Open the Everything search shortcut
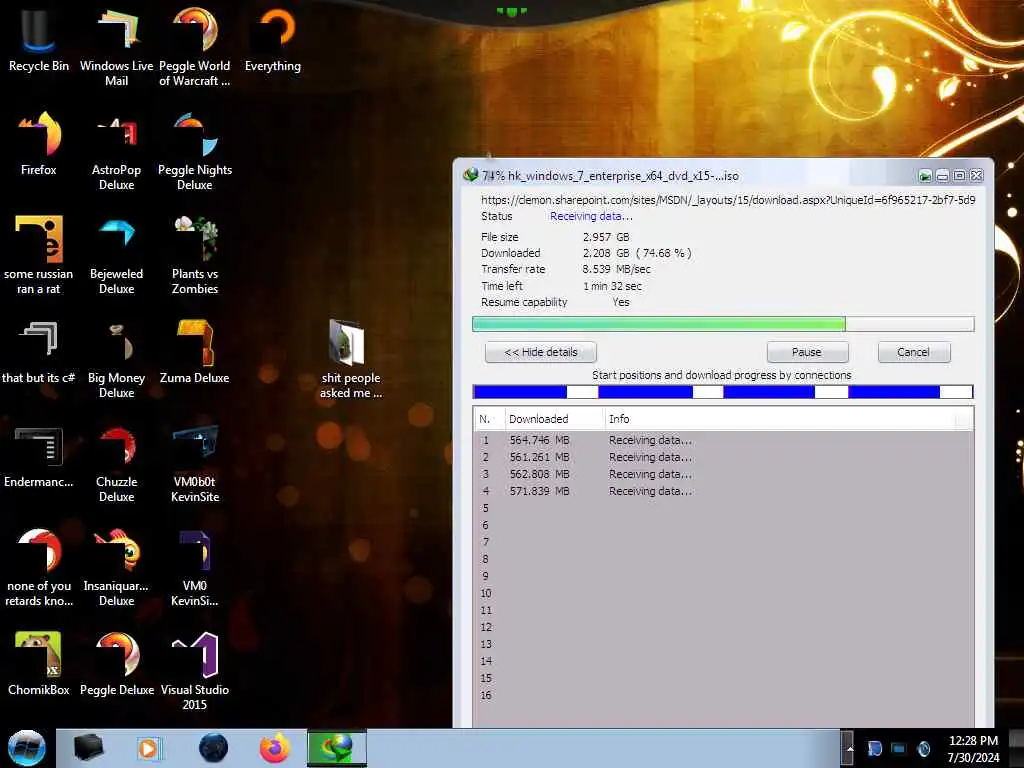1024x768 pixels. (x=273, y=39)
